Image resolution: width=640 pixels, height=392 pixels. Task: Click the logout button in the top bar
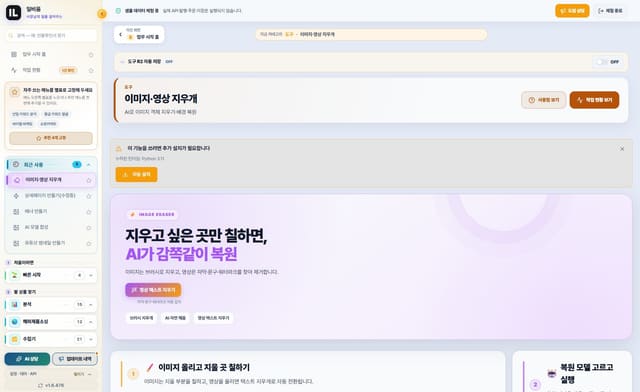coord(610,11)
